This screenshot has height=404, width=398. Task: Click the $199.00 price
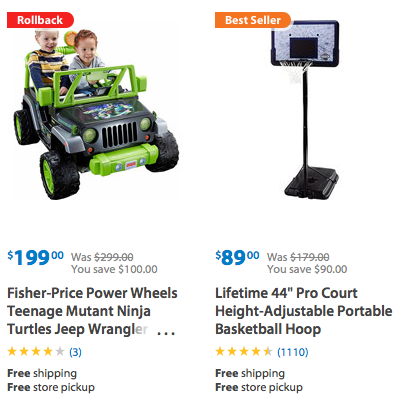35,258
